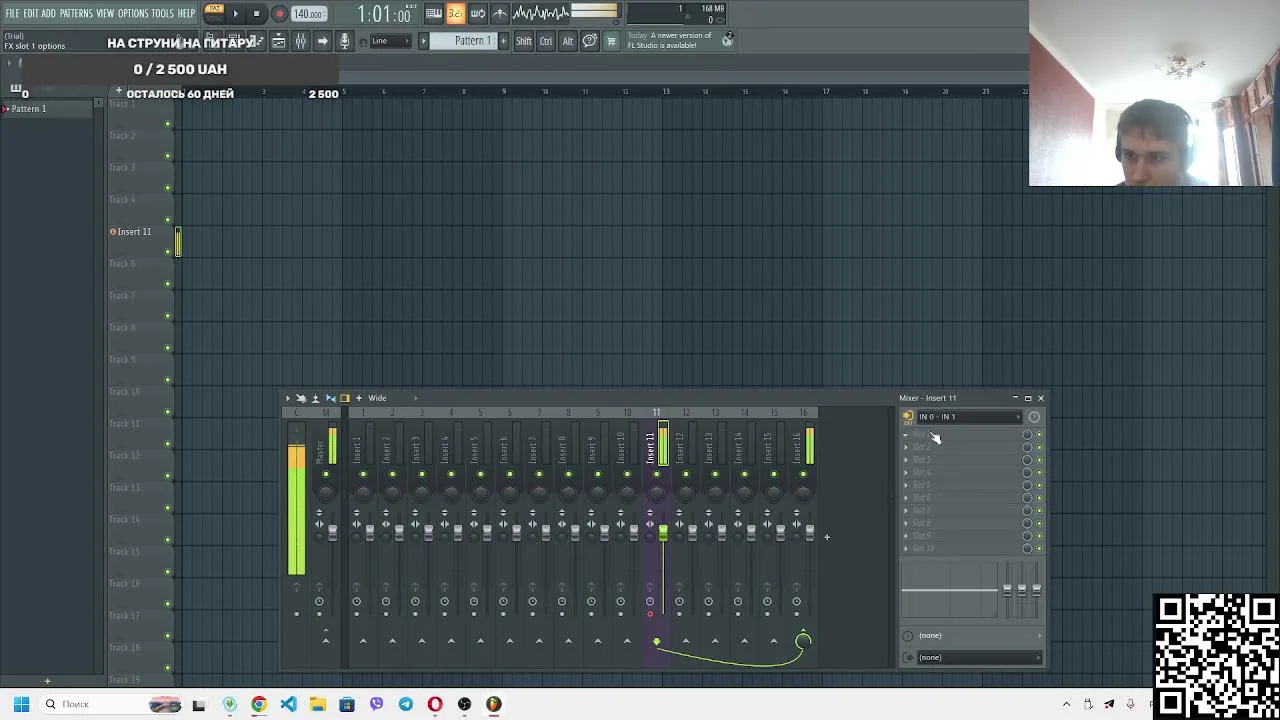Open the FILE menu
1280x720 pixels.
click(x=12, y=13)
